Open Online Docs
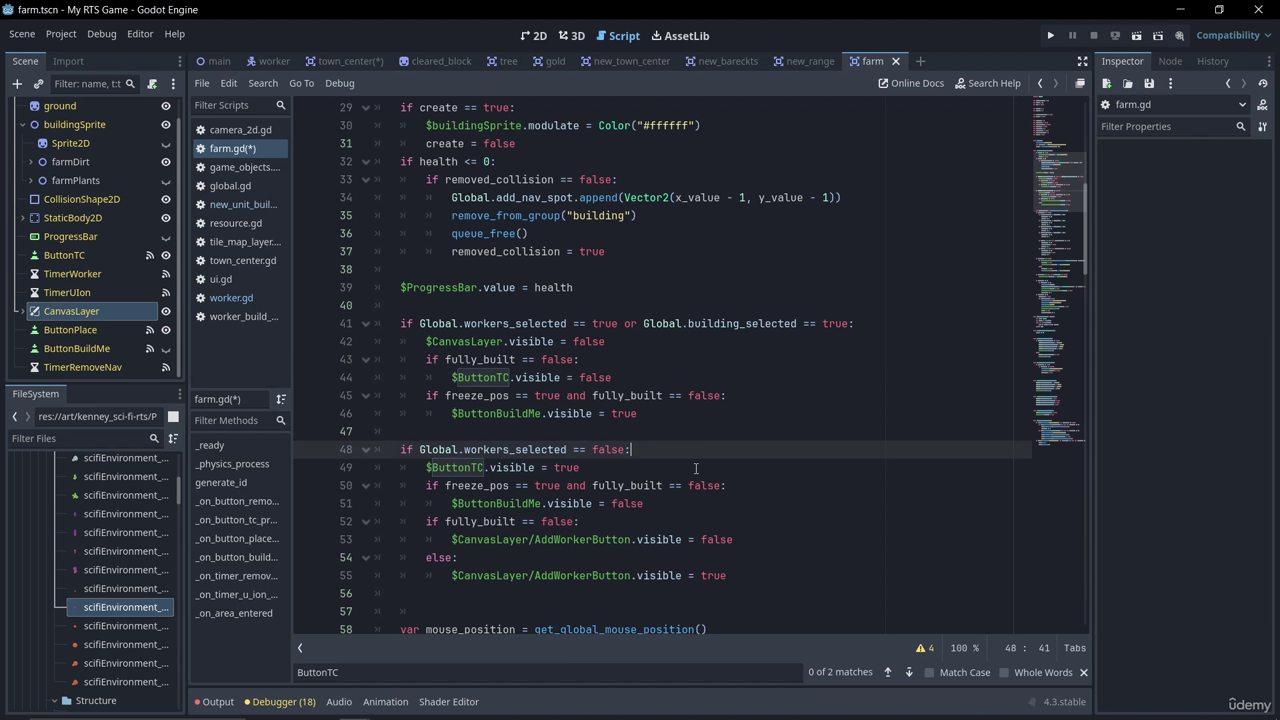The image size is (1280, 720). point(911,84)
